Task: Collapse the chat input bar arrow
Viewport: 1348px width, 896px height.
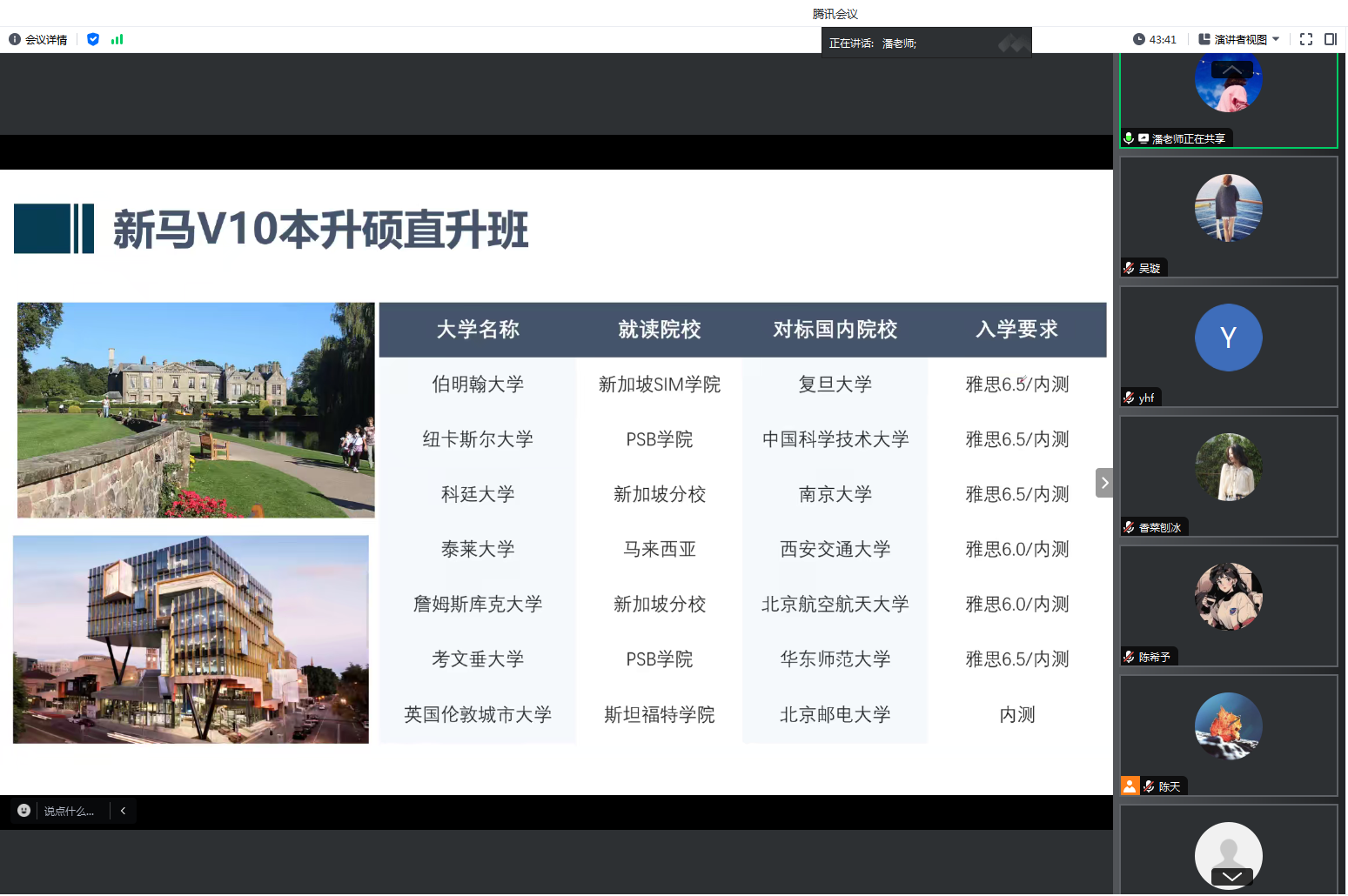Action: coord(124,811)
